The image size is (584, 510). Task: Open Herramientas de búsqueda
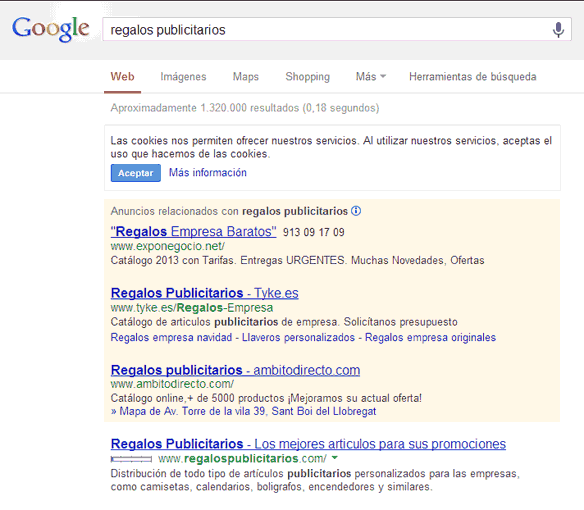[473, 77]
